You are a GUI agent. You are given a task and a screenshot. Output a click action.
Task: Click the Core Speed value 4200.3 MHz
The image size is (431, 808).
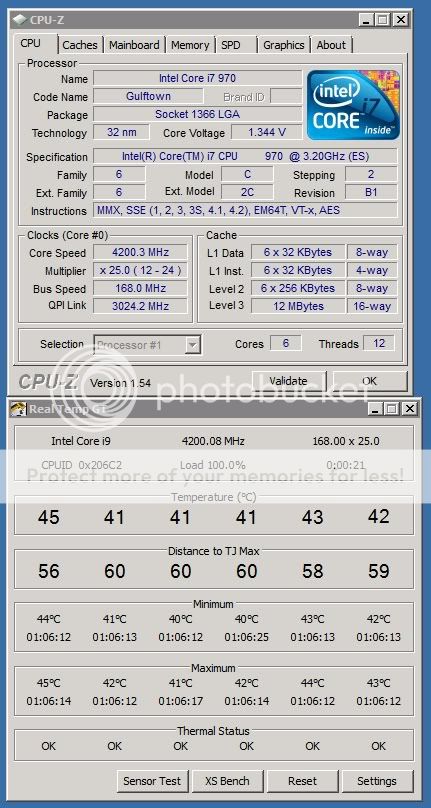pos(140,252)
